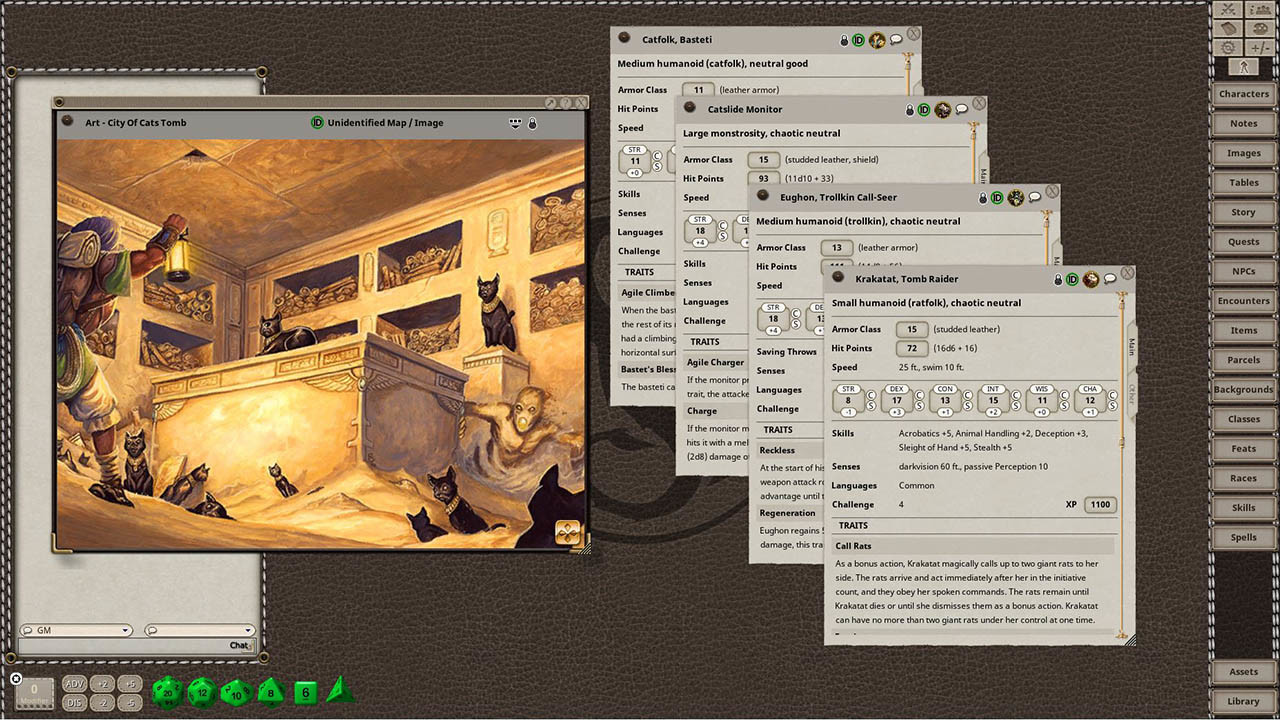This screenshot has width=1280, height=720.
Task: Roll the green d20 die
Action: (x=167, y=692)
